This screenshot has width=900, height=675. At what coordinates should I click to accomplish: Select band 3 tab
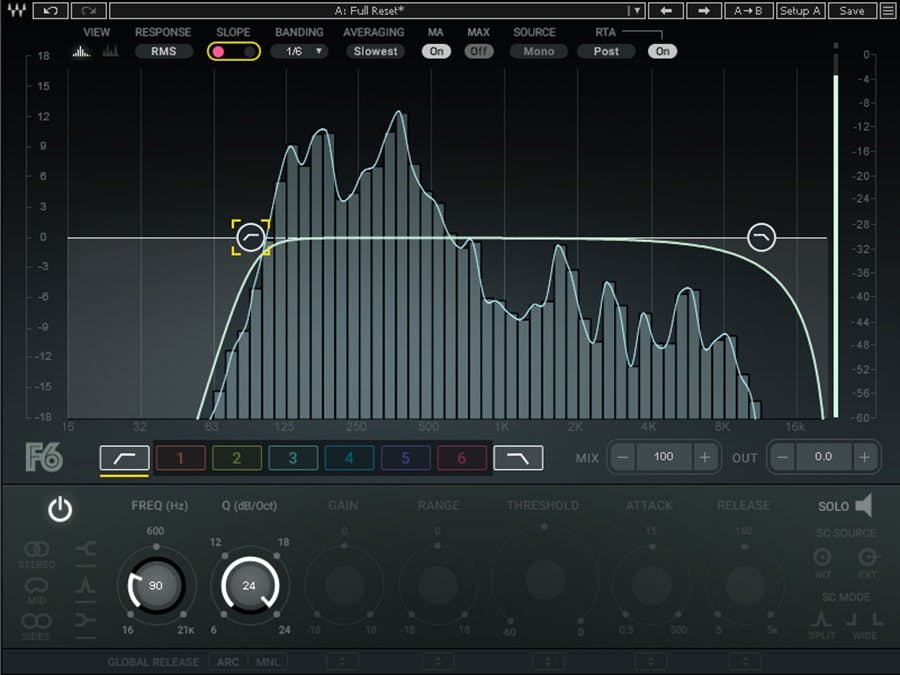293,458
